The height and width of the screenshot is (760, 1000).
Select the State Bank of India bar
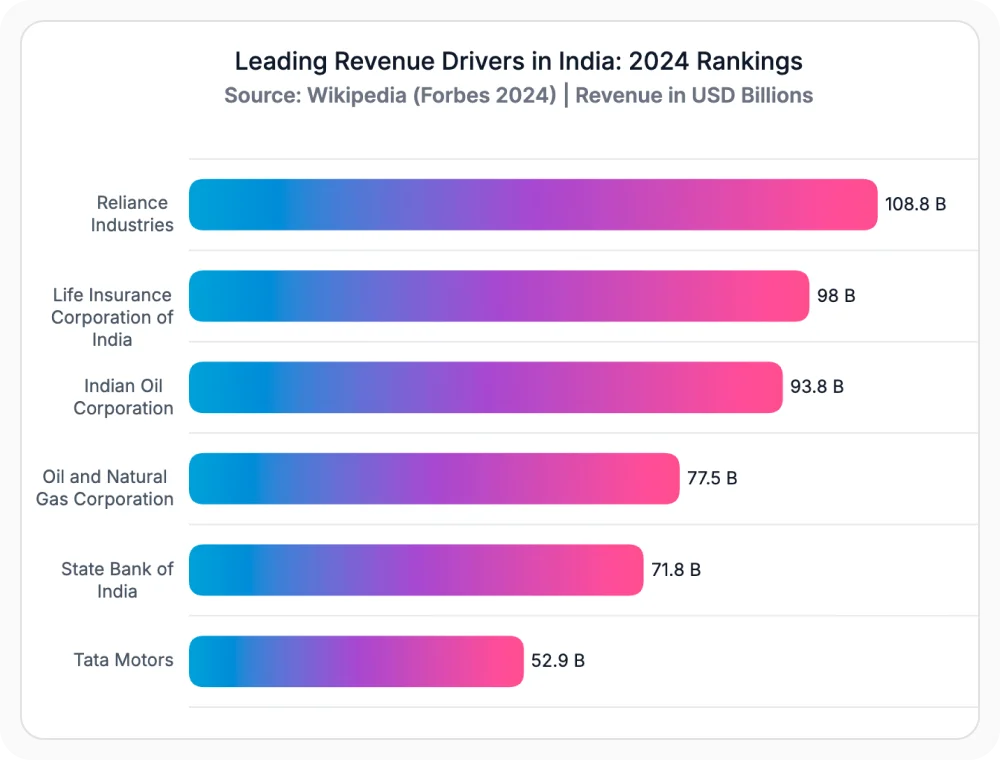click(416, 570)
